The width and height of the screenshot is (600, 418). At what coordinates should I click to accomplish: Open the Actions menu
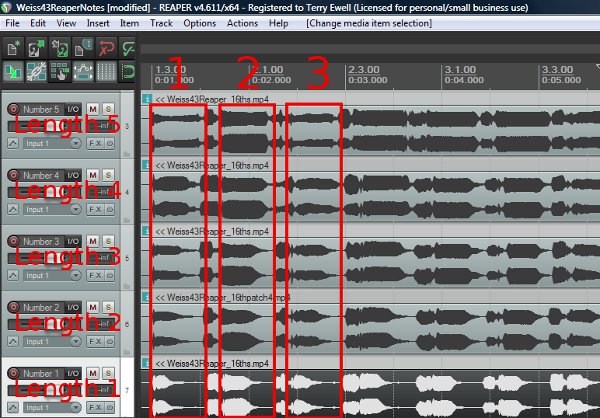click(242, 23)
